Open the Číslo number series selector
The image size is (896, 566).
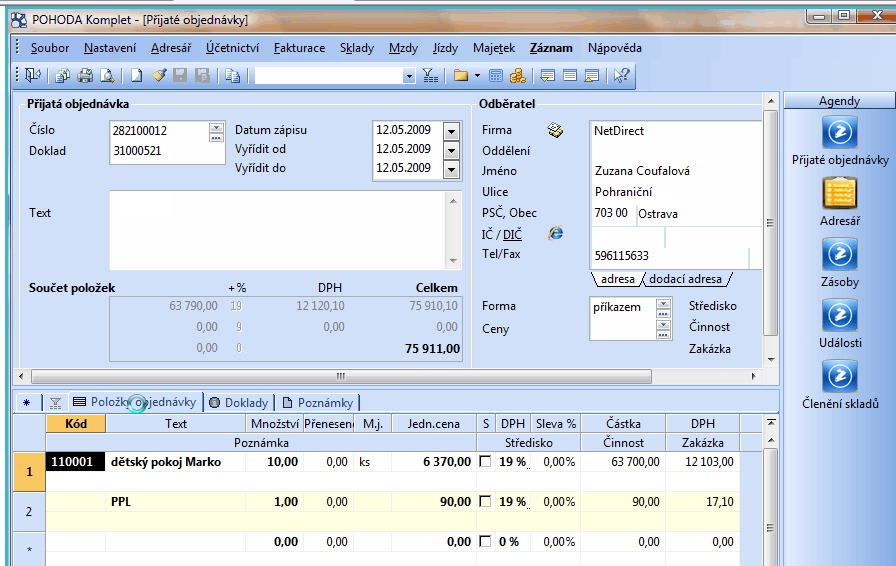tap(216, 132)
